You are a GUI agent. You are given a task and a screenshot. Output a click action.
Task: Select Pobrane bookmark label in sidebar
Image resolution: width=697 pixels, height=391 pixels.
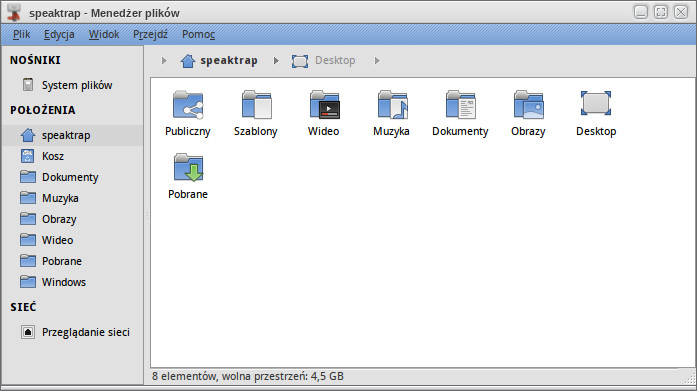(62, 261)
